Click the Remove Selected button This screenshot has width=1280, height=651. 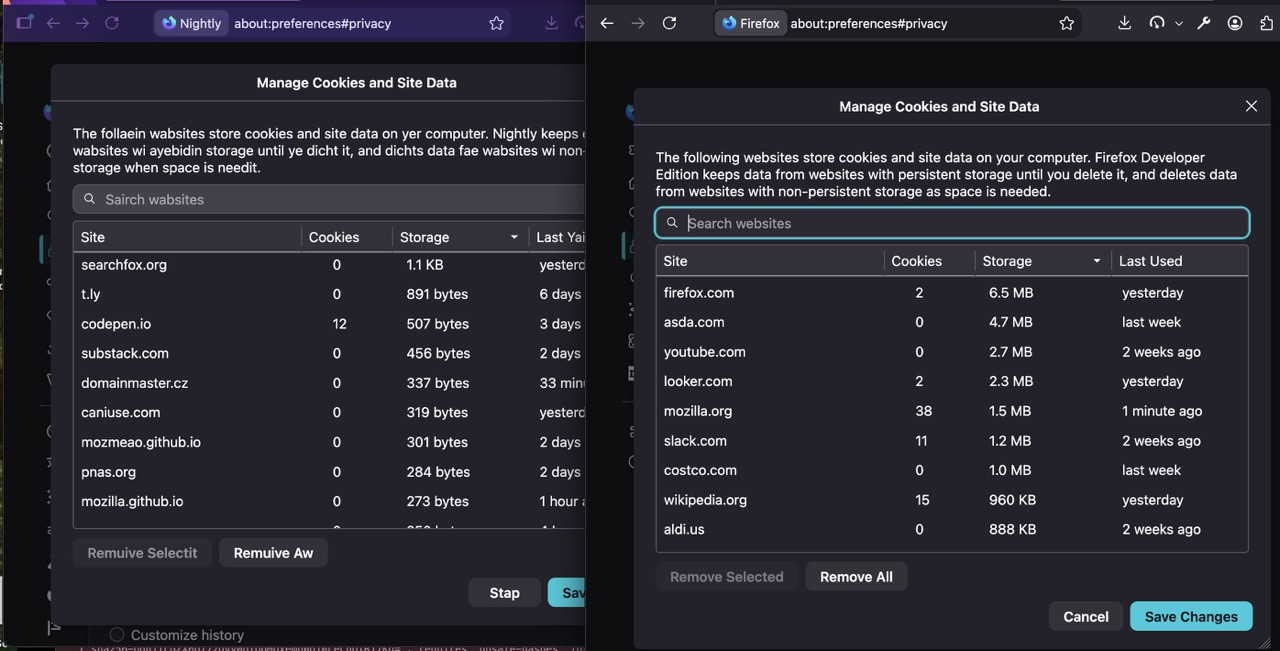[727, 577]
